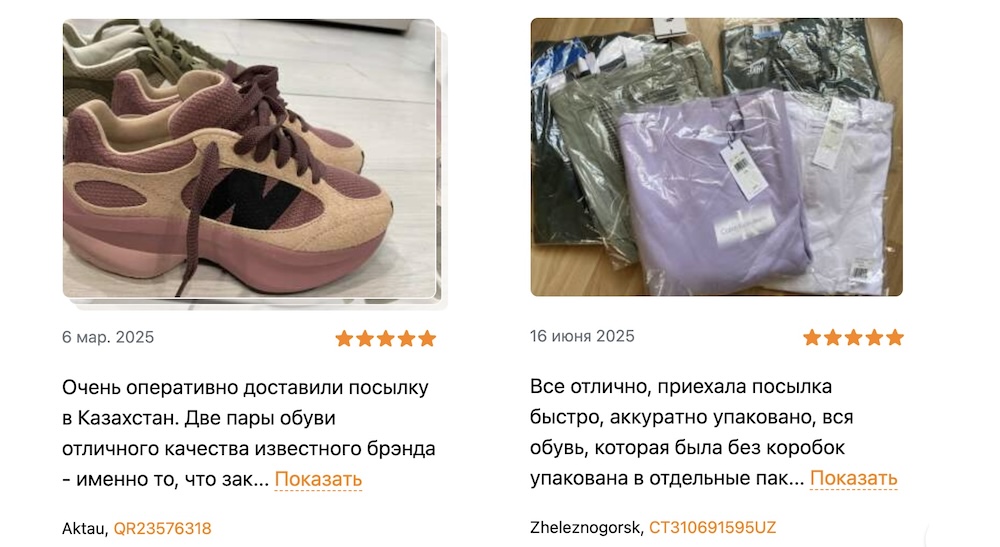
Task: Click the last star of the 6 мар. review
Action: pos(427,338)
